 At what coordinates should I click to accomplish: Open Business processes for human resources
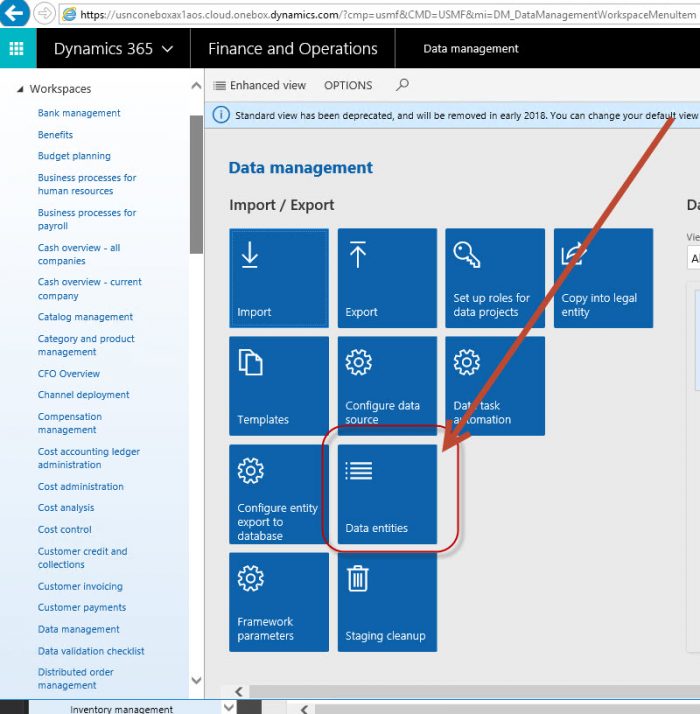tap(87, 184)
